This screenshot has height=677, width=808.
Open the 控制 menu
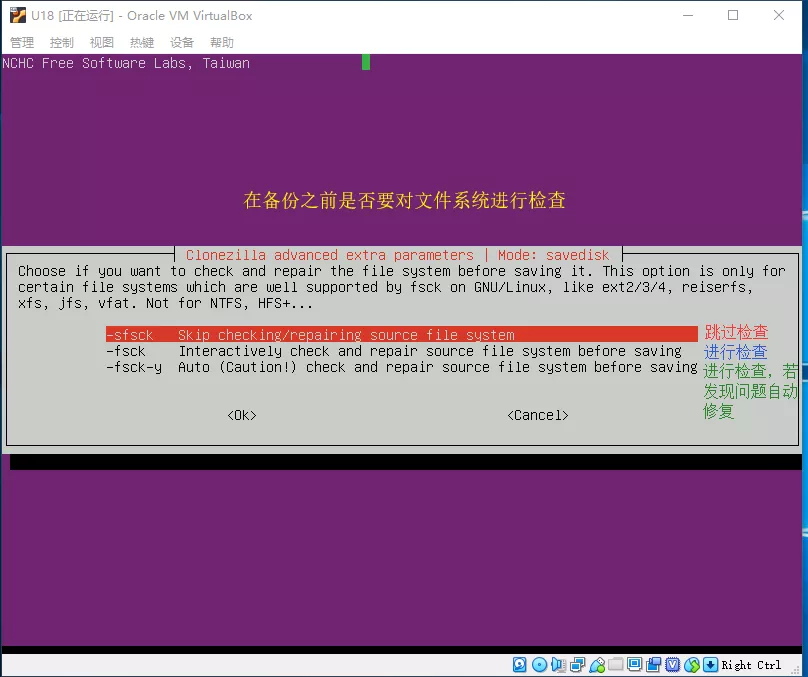[x=62, y=42]
